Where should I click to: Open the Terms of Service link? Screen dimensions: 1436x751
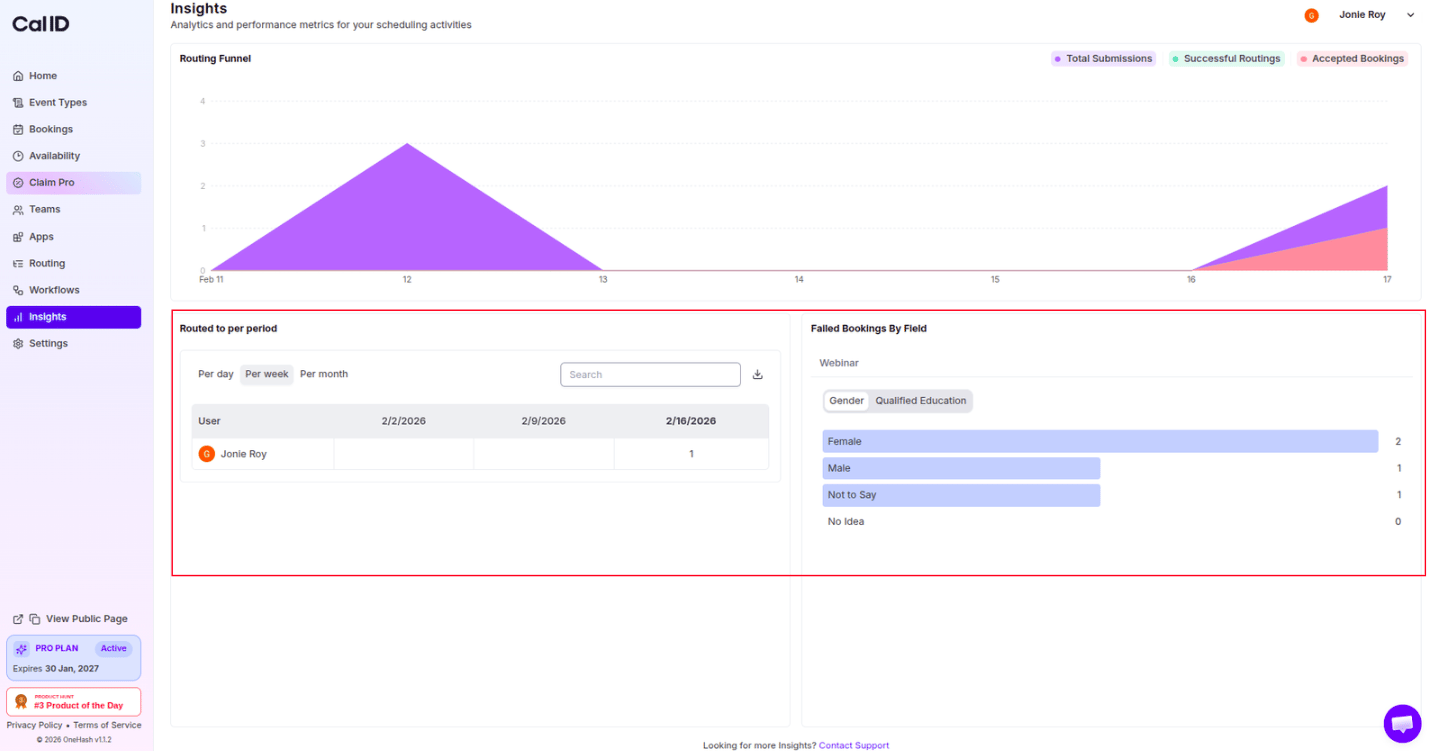click(x=107, y=725)
